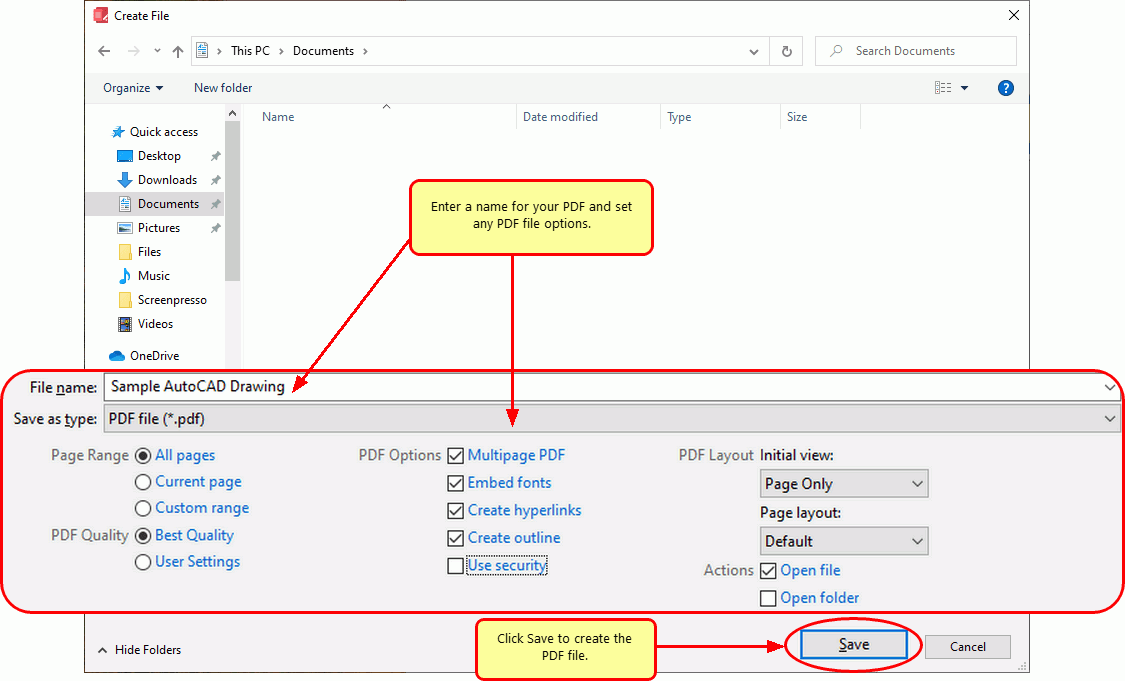Image resolution: width=1125 pixels, height=681 pixels.
Task: Cancel the file creation dialog
Action: 967,647
